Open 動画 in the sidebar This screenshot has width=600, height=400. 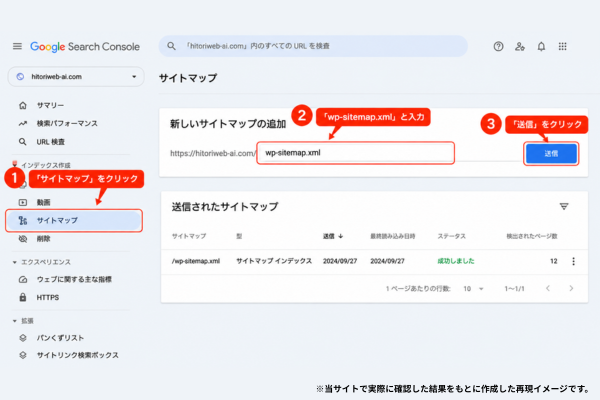tap(43, 202)
